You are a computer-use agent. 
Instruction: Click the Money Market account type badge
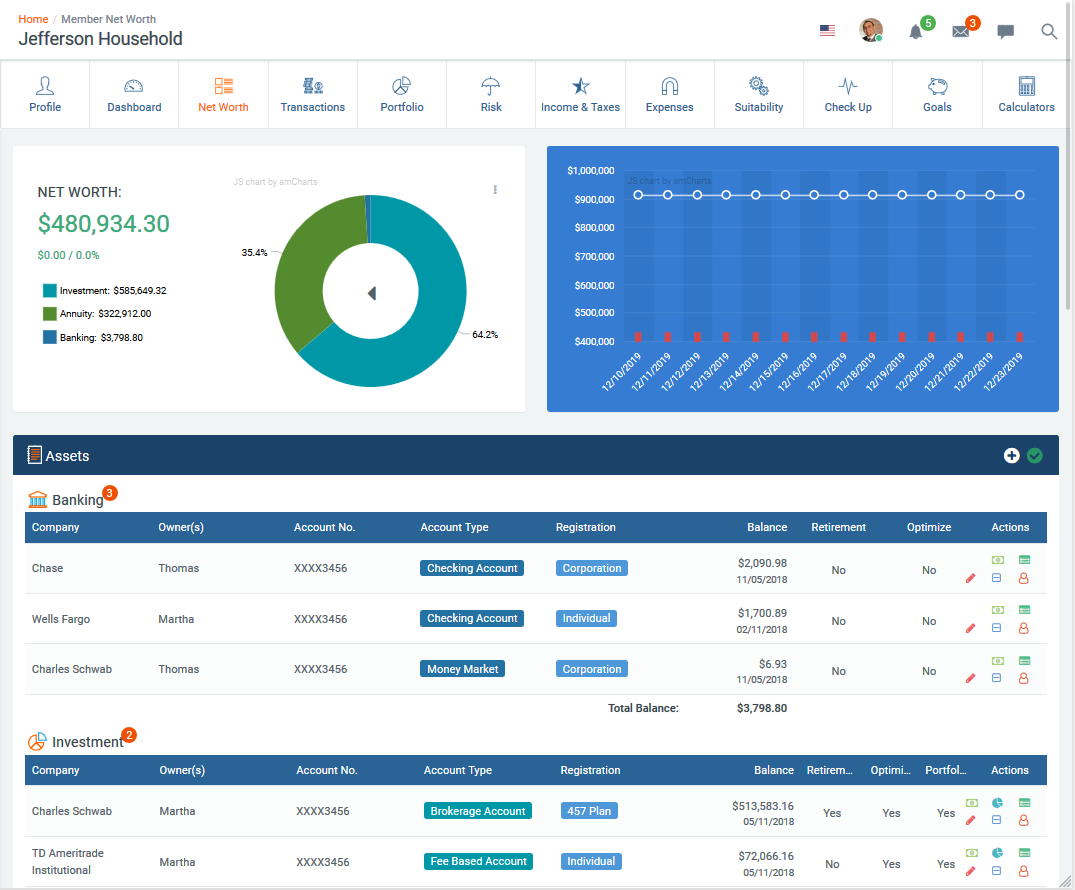click(x=462, y=669)
